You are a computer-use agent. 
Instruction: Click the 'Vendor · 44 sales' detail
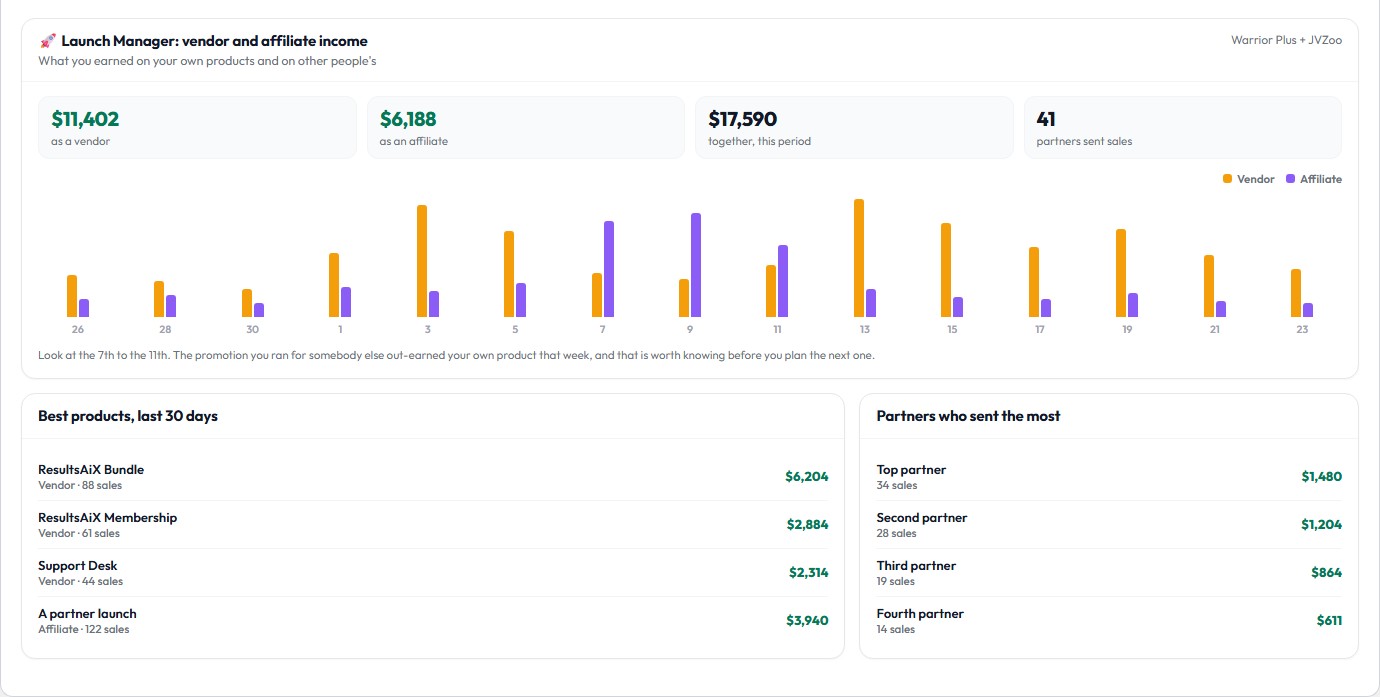[x=81, y=581]
